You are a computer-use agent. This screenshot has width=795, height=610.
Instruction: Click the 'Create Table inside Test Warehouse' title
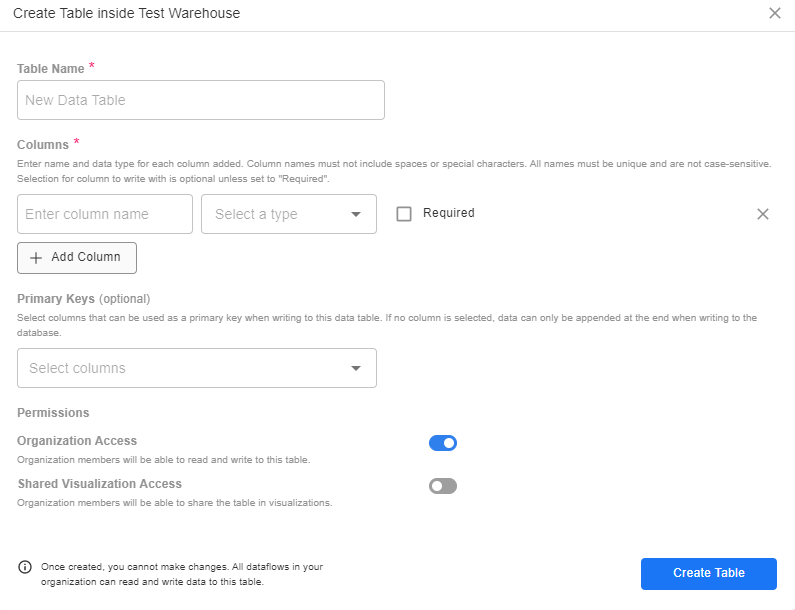(127, 13)
